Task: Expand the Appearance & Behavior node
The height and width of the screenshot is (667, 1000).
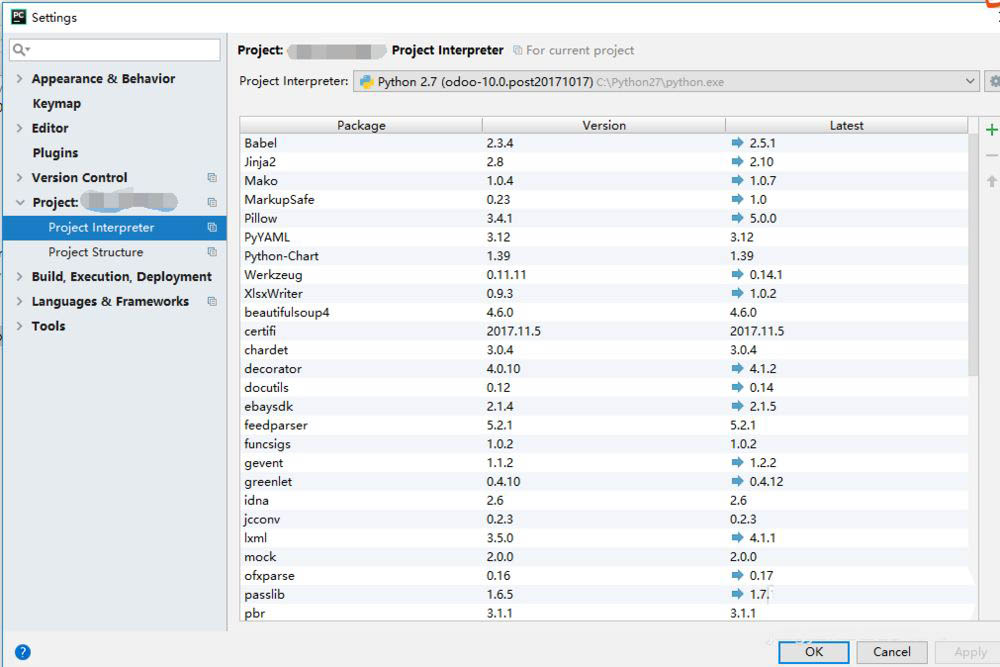Action: (x=19, y=78)
